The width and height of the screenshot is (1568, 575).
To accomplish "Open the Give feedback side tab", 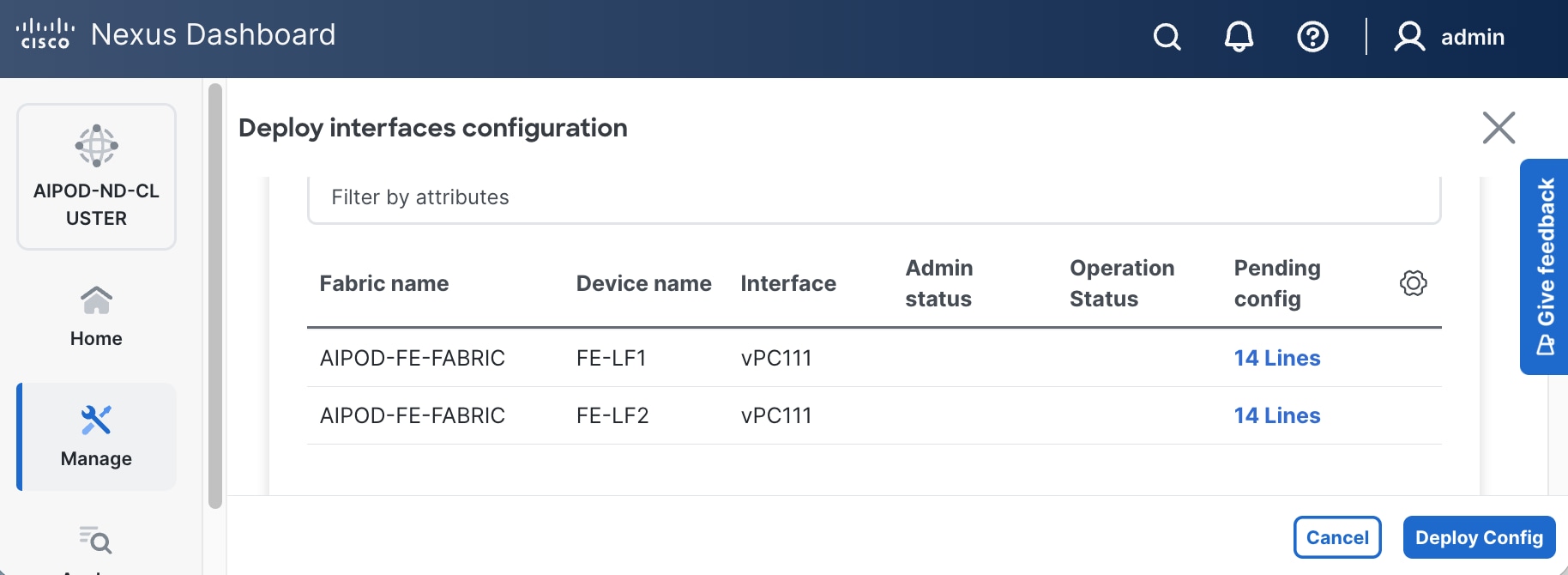I will [1544, 266].
